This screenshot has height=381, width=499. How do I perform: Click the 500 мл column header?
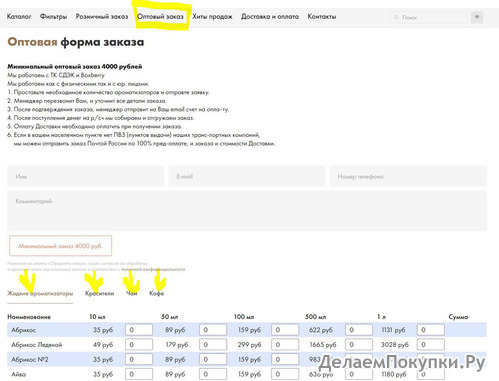pyautogui.click(x=315, y=317)
